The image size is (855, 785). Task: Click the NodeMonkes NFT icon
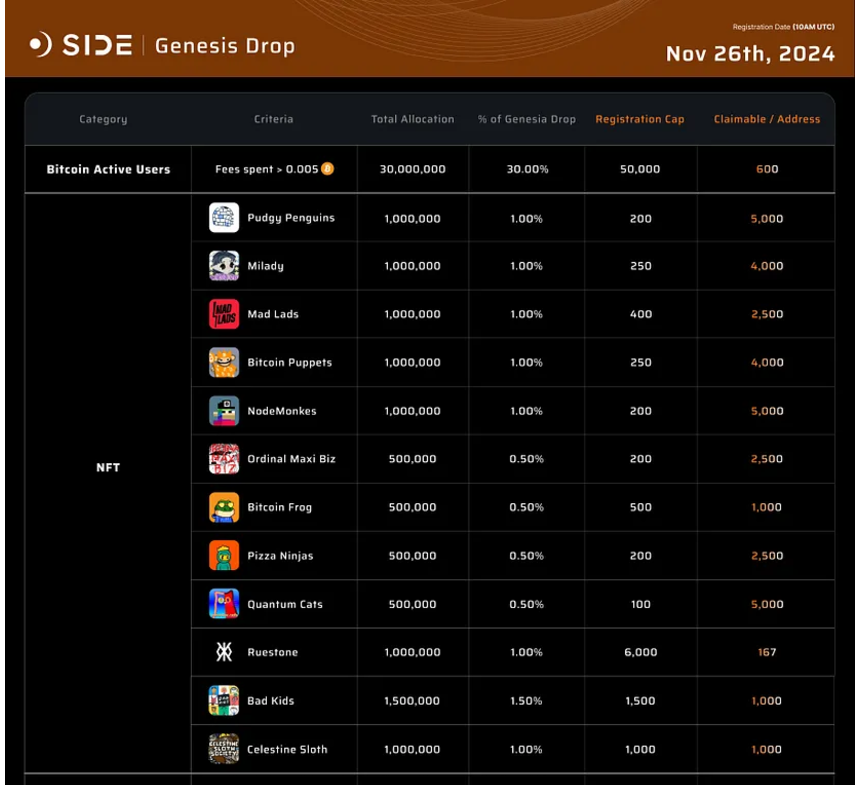coord(224,410)
